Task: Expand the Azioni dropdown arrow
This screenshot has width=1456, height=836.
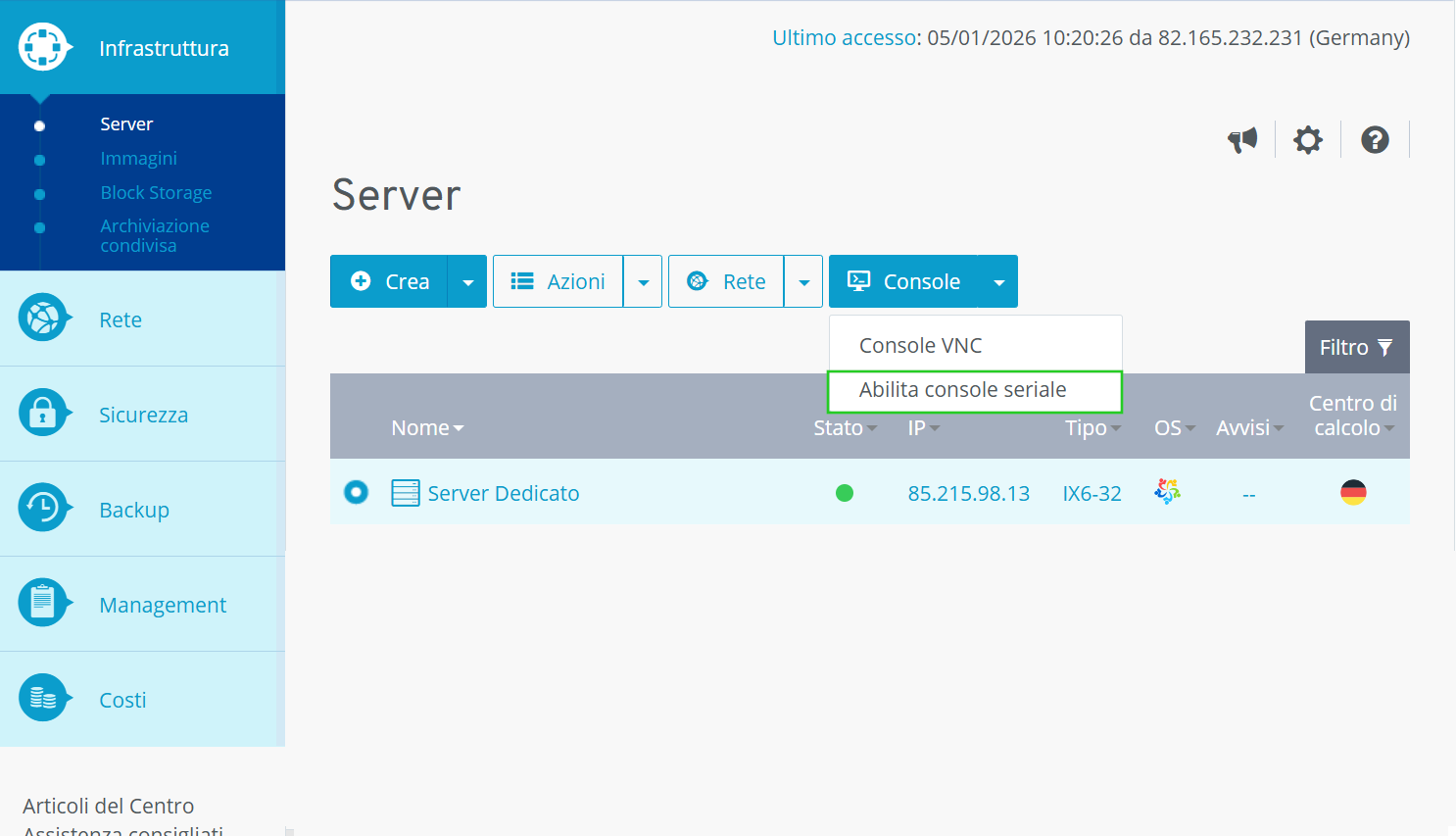Action: pyautogui.click(x=643, y=282)
